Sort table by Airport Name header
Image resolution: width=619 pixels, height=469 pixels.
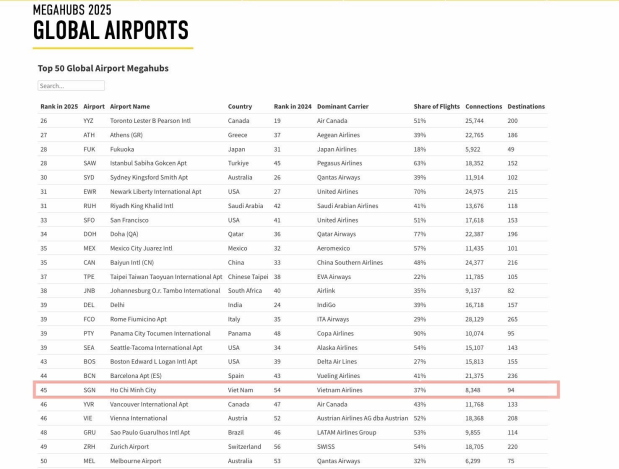(x=130, y=106)
